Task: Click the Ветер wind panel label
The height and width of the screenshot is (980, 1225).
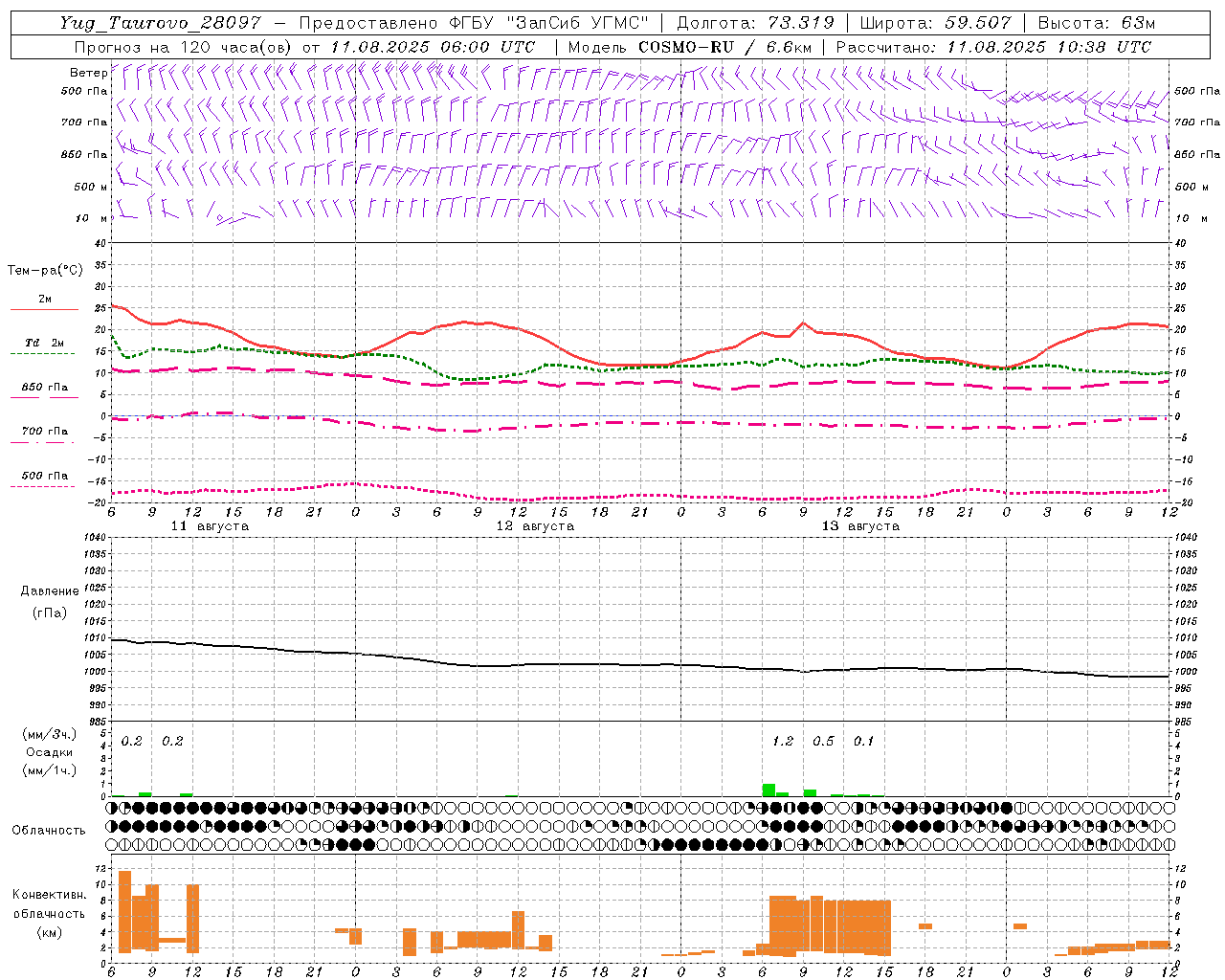Action: click(88, 73)
